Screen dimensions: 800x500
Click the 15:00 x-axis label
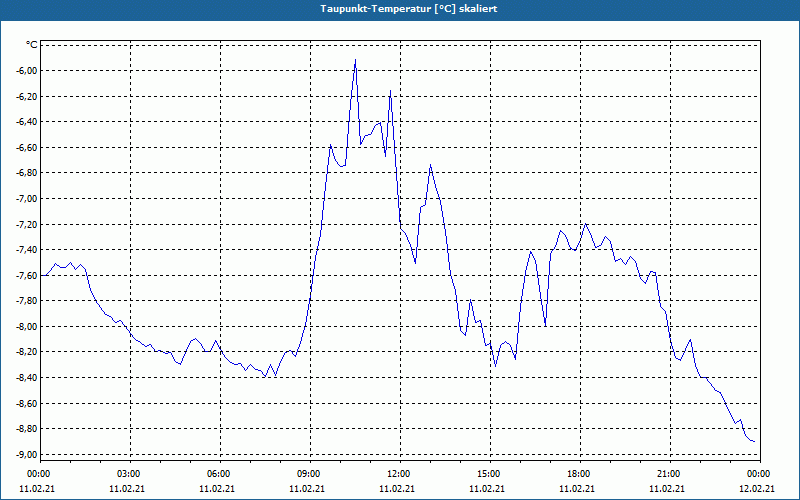[x=490, y=474]
